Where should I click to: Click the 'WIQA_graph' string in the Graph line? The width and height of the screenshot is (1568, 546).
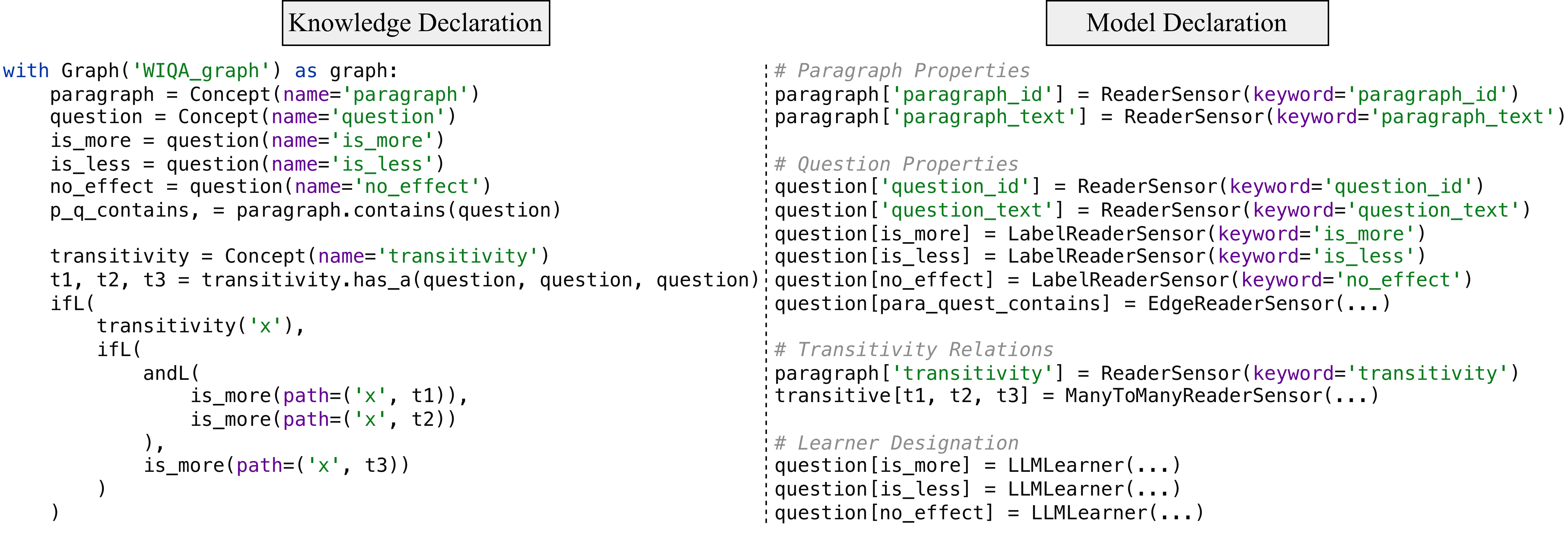coord(201,71)
